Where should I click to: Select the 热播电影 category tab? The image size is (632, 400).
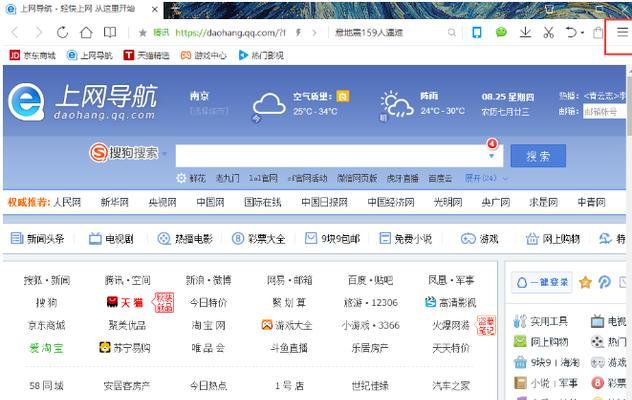185,239
